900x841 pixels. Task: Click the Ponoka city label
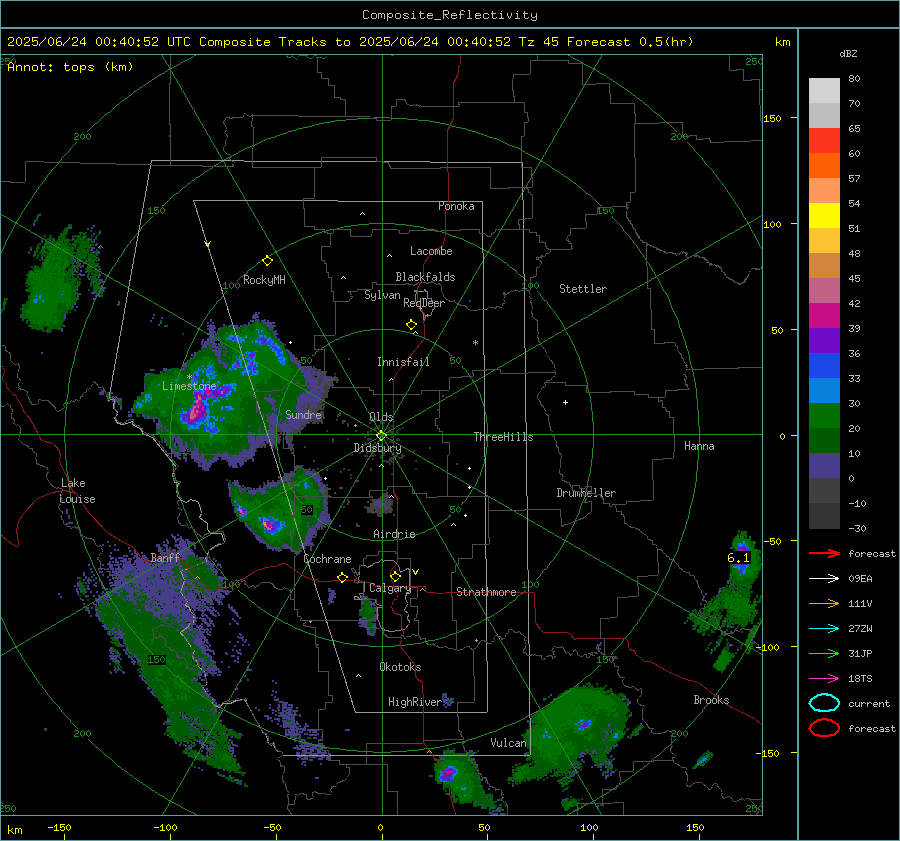[456, 206]
